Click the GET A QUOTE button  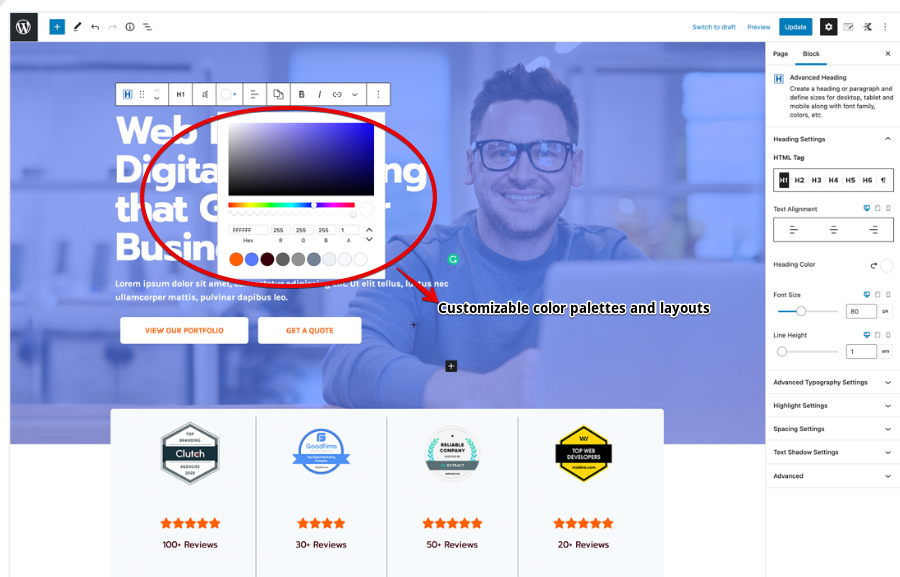tap(310, 331)
